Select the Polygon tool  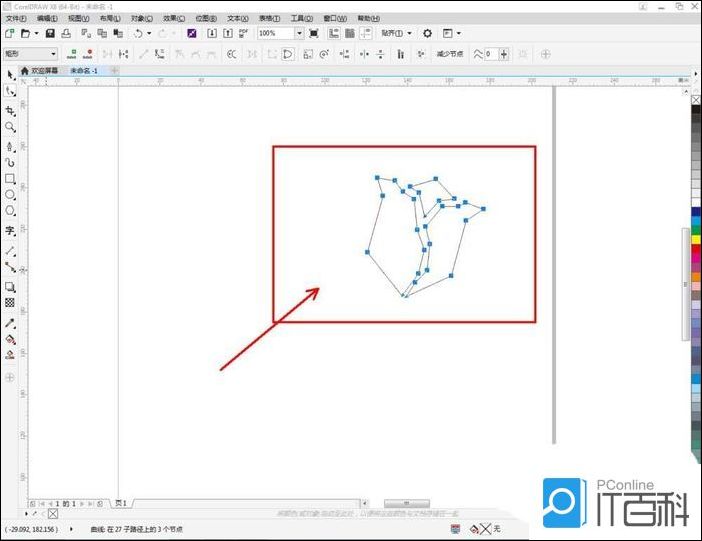click(10, 211)
